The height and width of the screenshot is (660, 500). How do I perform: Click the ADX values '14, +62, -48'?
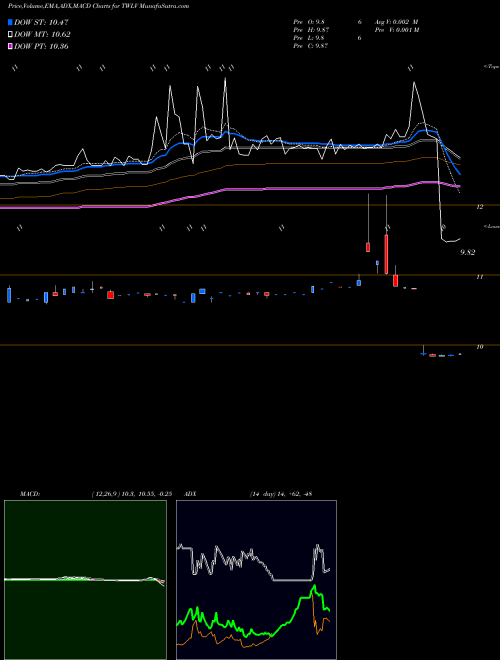click(293, 494)
